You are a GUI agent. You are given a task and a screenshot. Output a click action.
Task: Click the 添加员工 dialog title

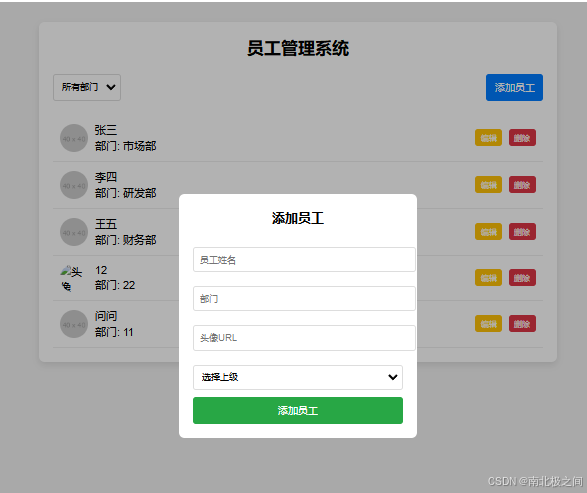298,218
